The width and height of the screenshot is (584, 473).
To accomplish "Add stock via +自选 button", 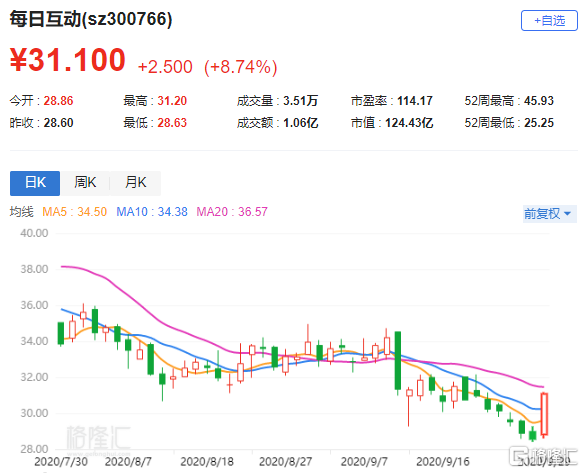I will click(549, 20).
